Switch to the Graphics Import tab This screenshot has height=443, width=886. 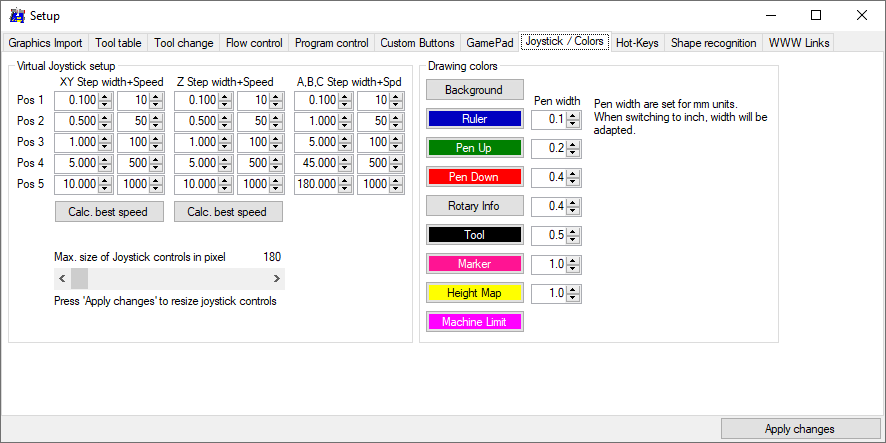coord(46,43)
